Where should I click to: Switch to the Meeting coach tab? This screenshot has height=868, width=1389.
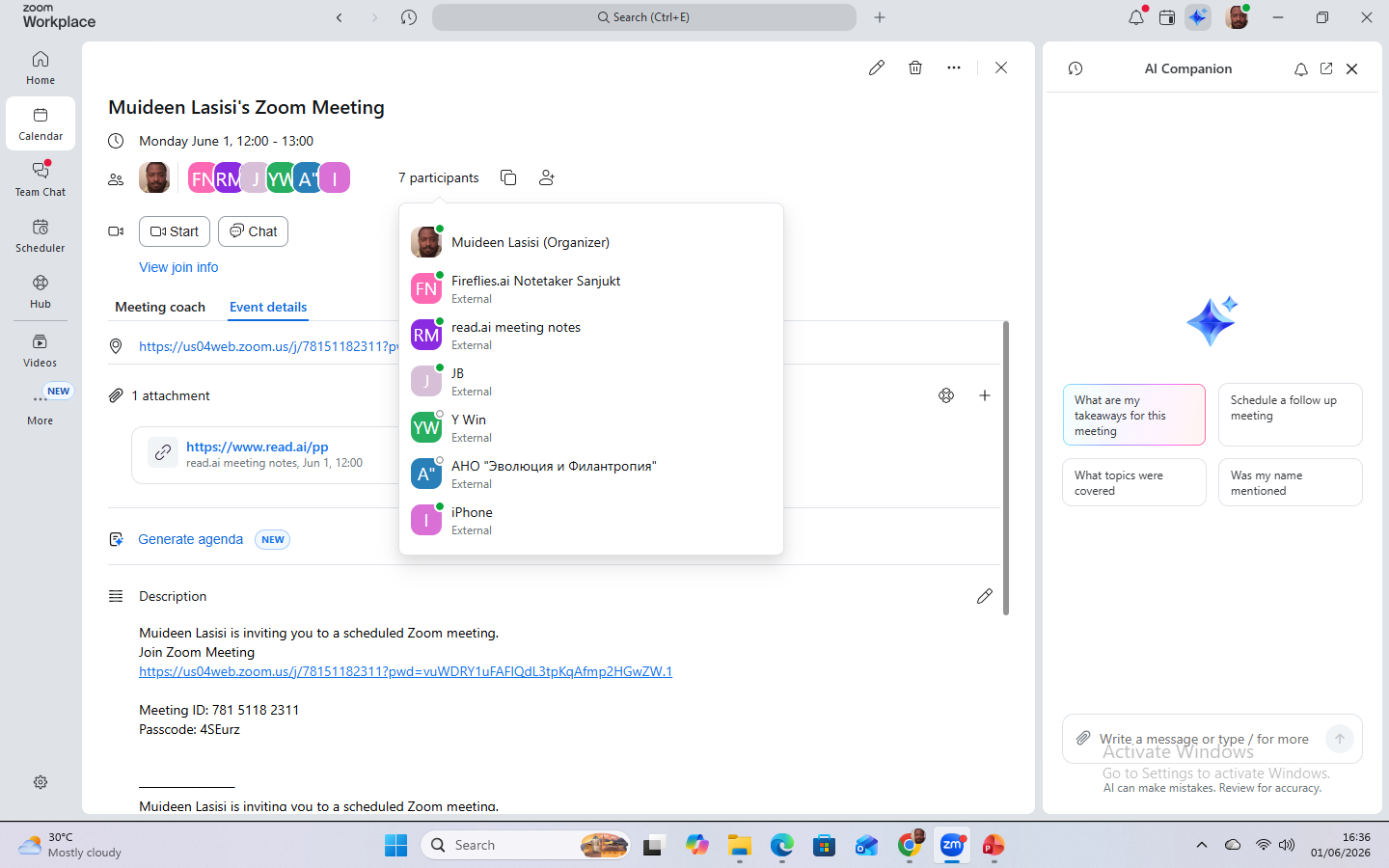coord(160,307)
